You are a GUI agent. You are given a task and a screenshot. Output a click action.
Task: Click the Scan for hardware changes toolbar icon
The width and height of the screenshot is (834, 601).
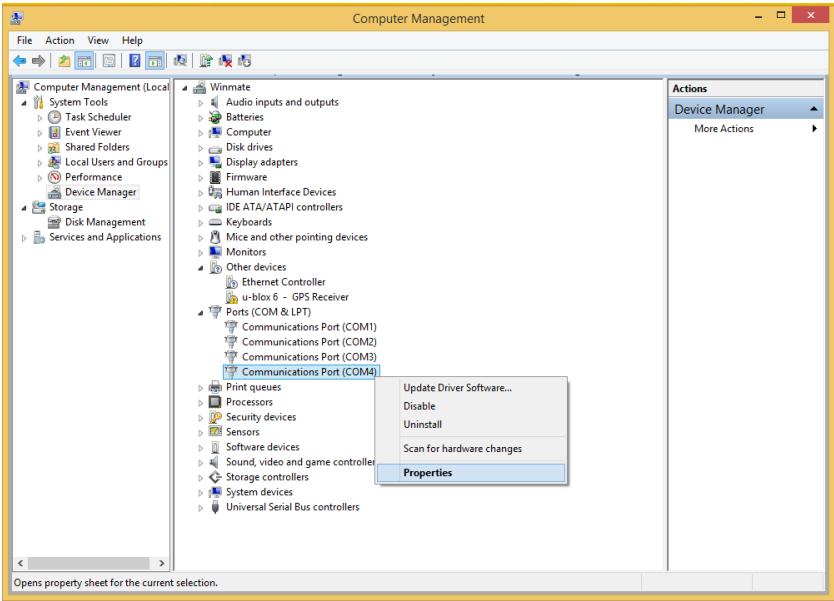point(180,61)
